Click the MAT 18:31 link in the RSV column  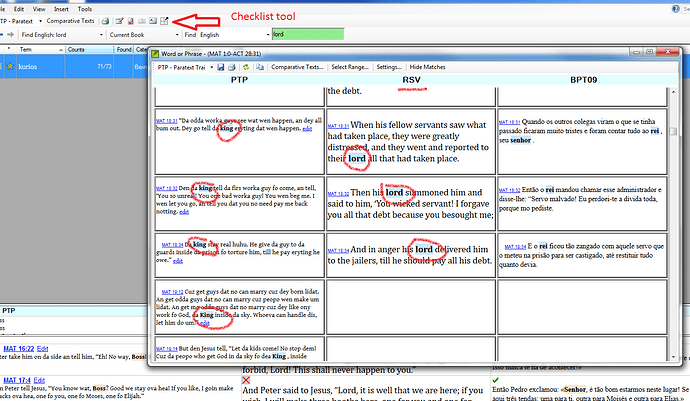tap(338, 126)
